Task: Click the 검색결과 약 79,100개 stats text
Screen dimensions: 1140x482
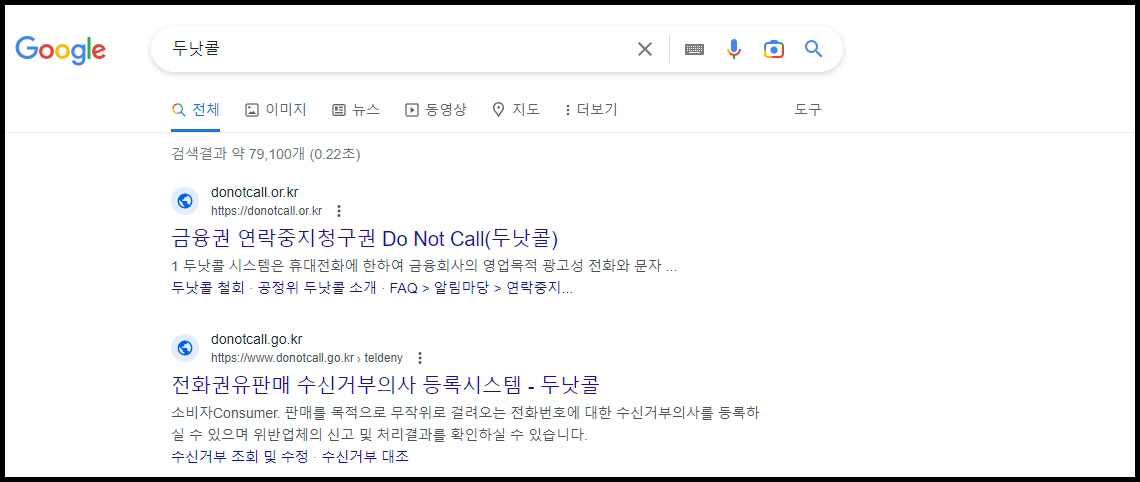Action: (x=266, y=154)
